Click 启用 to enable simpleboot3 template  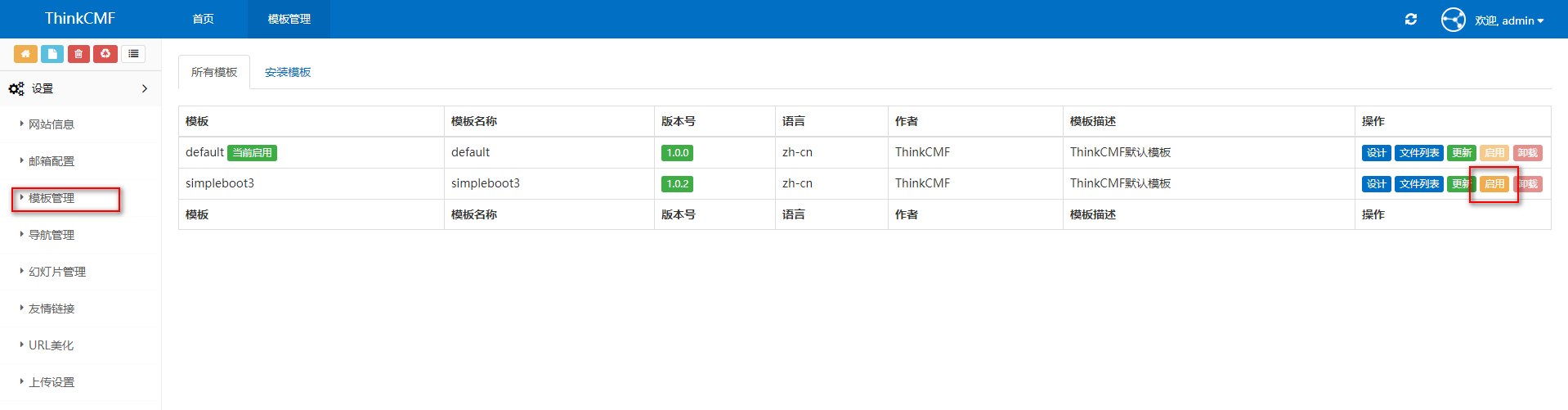(1494, 184)
